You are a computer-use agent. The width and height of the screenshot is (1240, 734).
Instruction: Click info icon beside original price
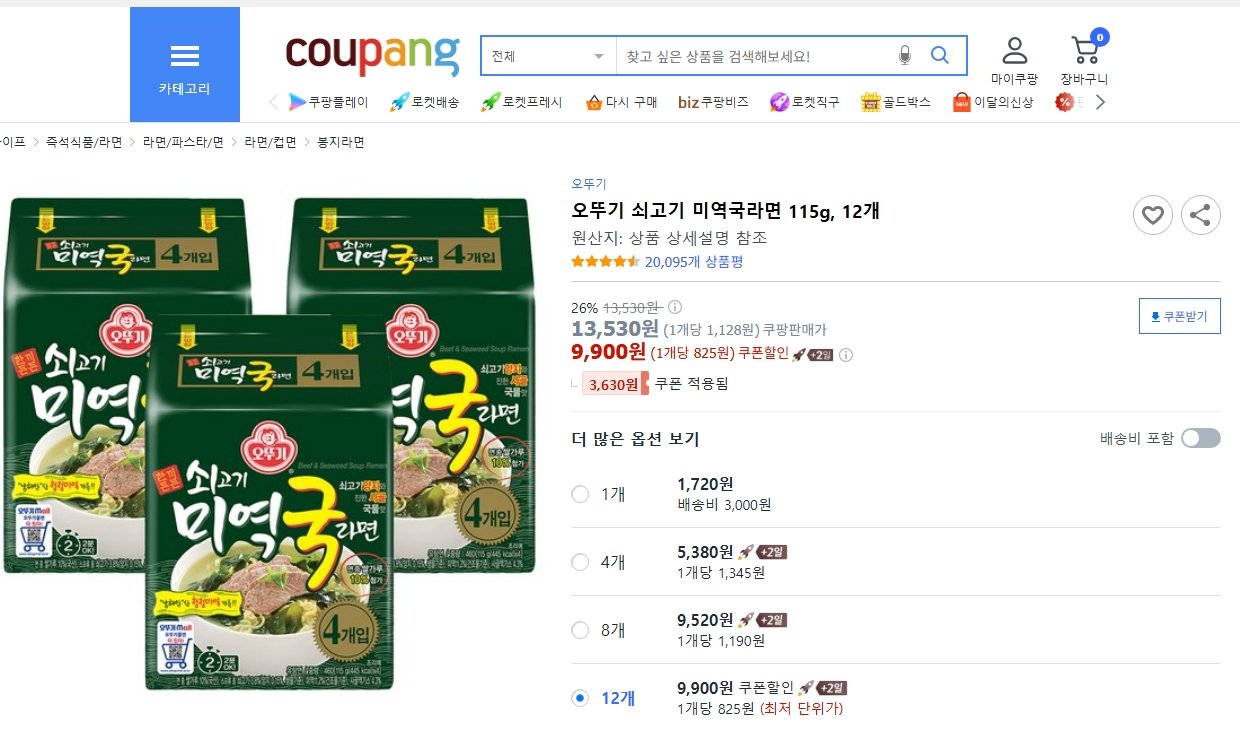[x=675, y=307]
